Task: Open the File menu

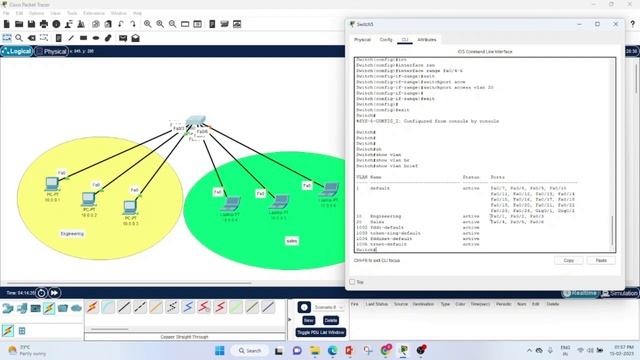Action: (x=6, y=13)
